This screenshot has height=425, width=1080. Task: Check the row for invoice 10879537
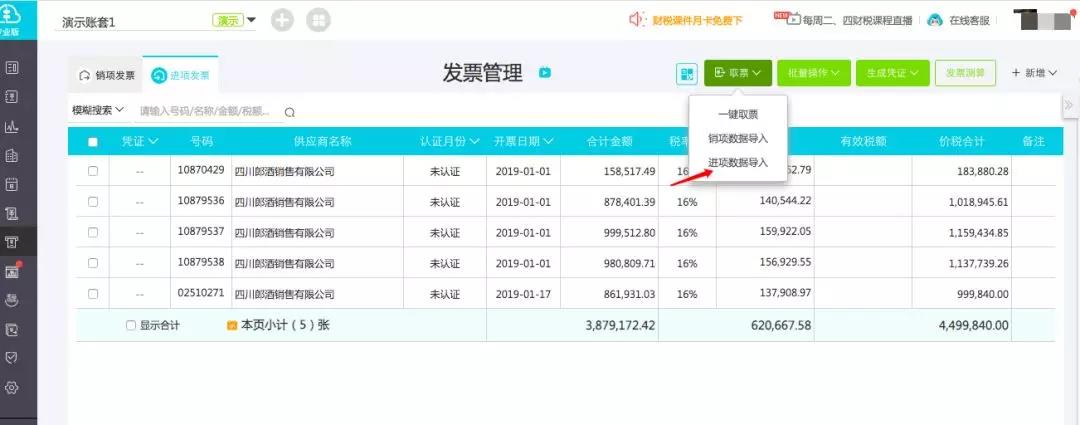[x=93, y=233]
